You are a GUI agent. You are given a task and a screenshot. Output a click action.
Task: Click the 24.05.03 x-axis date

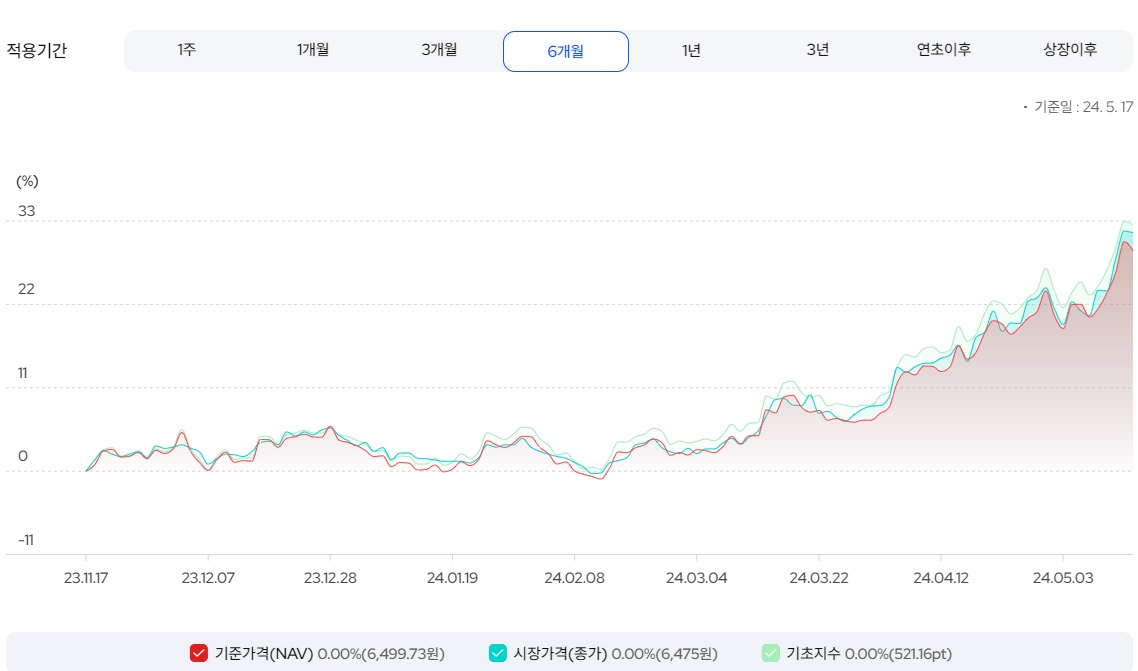point(1063,578)
